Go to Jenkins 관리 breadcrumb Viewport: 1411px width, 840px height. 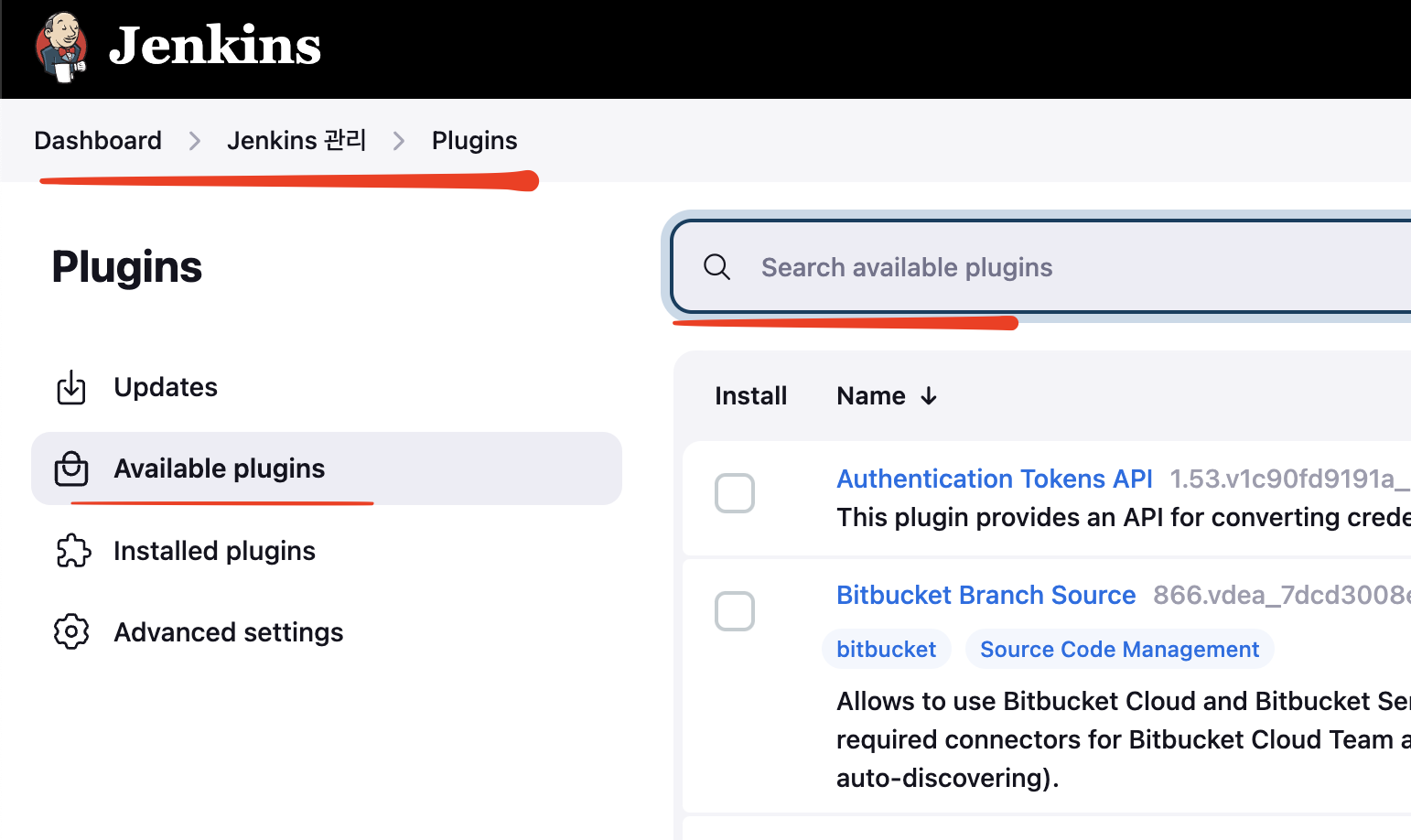pyautogui.click(x=296, y=140)
